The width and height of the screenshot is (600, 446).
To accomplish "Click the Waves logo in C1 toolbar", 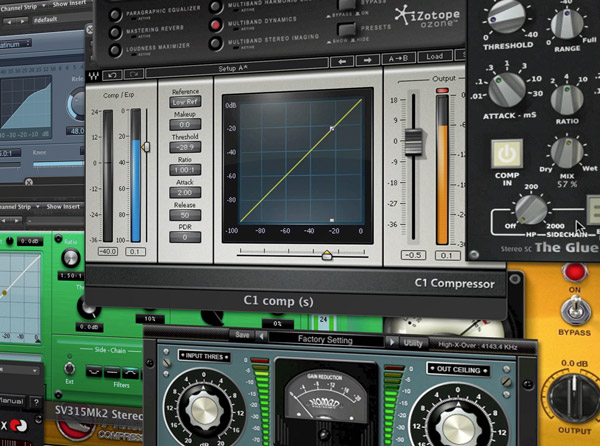I will pos(93,76).
